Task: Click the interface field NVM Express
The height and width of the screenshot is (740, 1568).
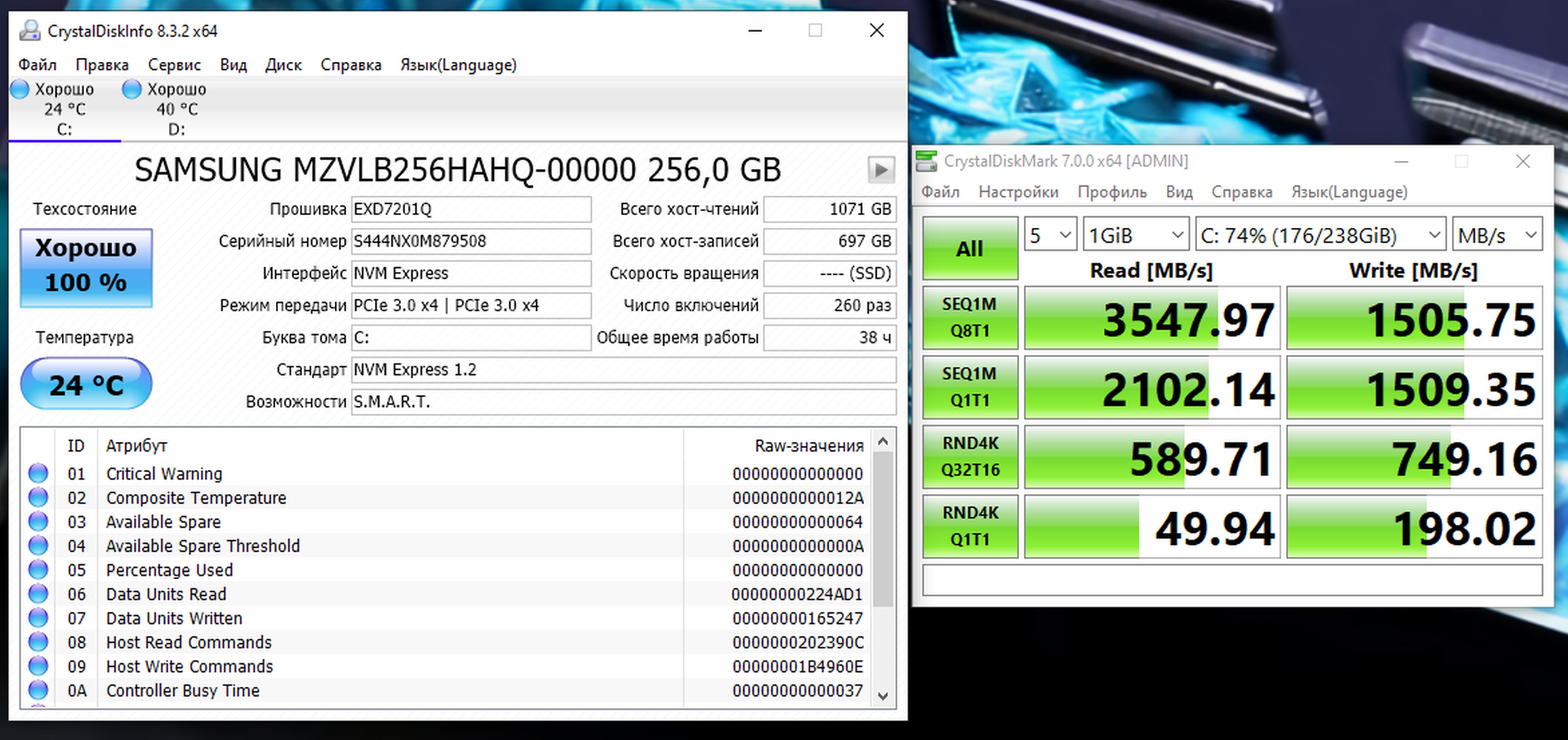Action: pyautogui.click(x=471, y=273)
